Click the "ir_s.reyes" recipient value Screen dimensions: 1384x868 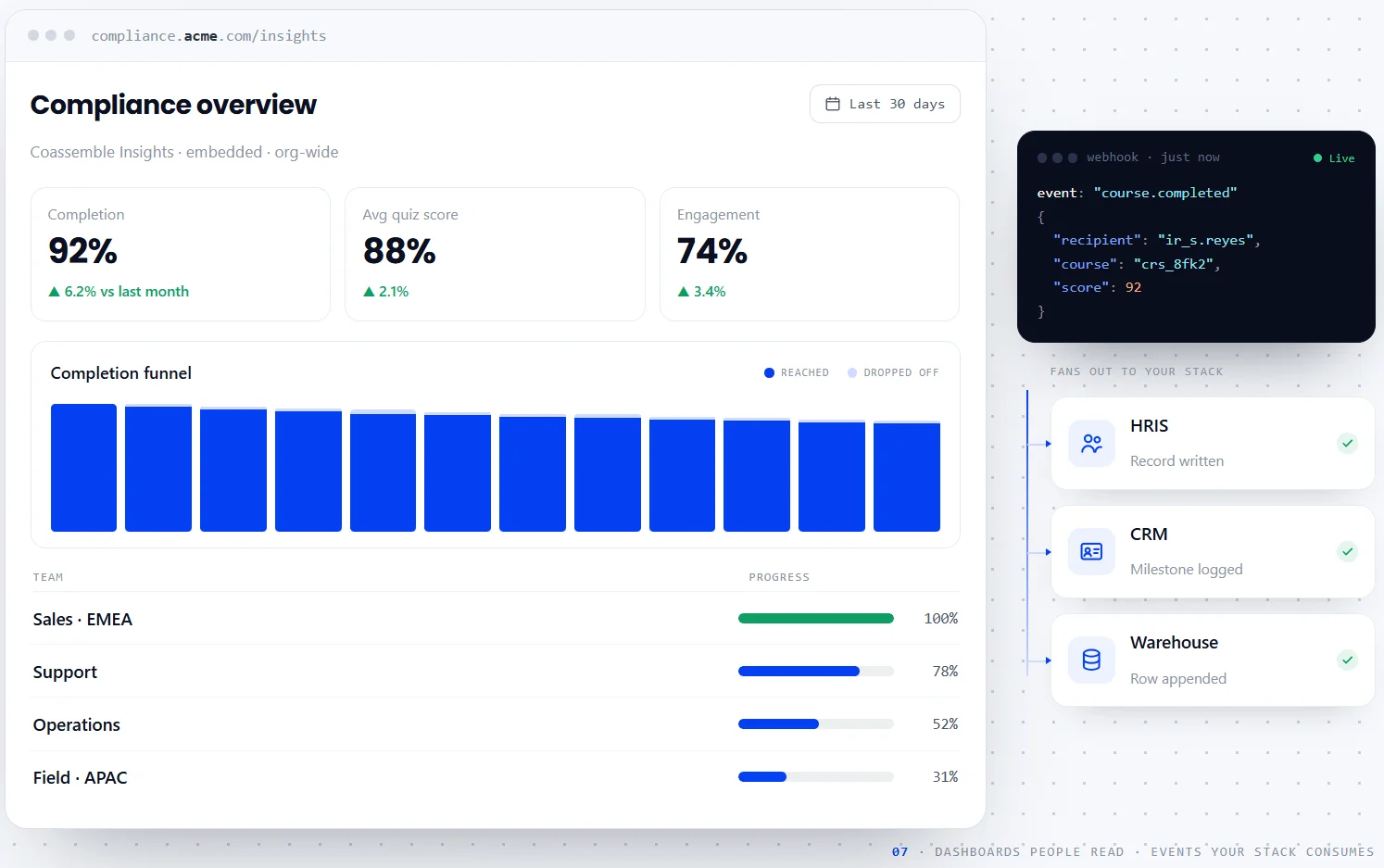coord(1205,240)
